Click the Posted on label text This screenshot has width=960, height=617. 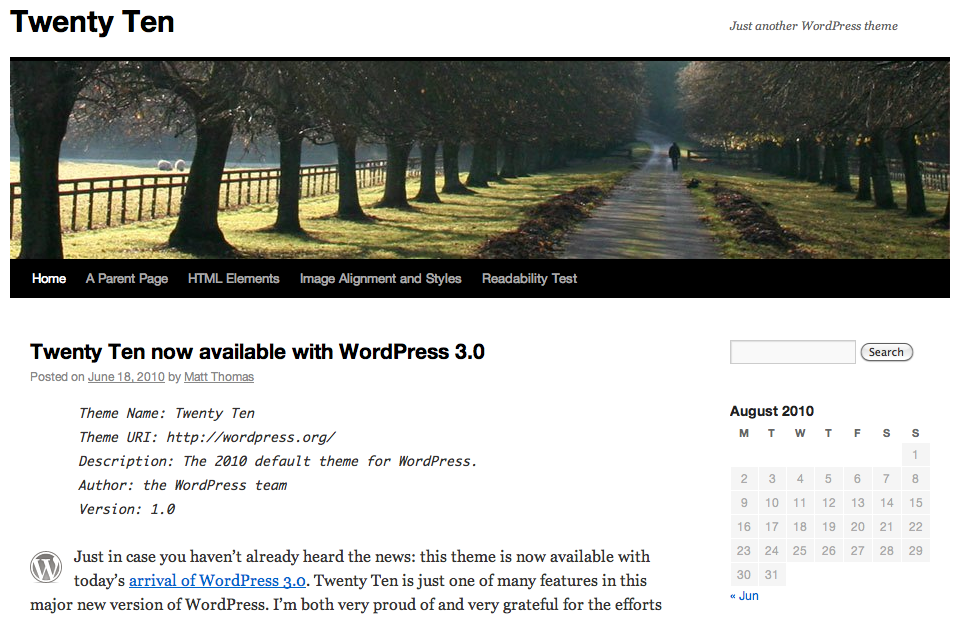click(57, 377)
